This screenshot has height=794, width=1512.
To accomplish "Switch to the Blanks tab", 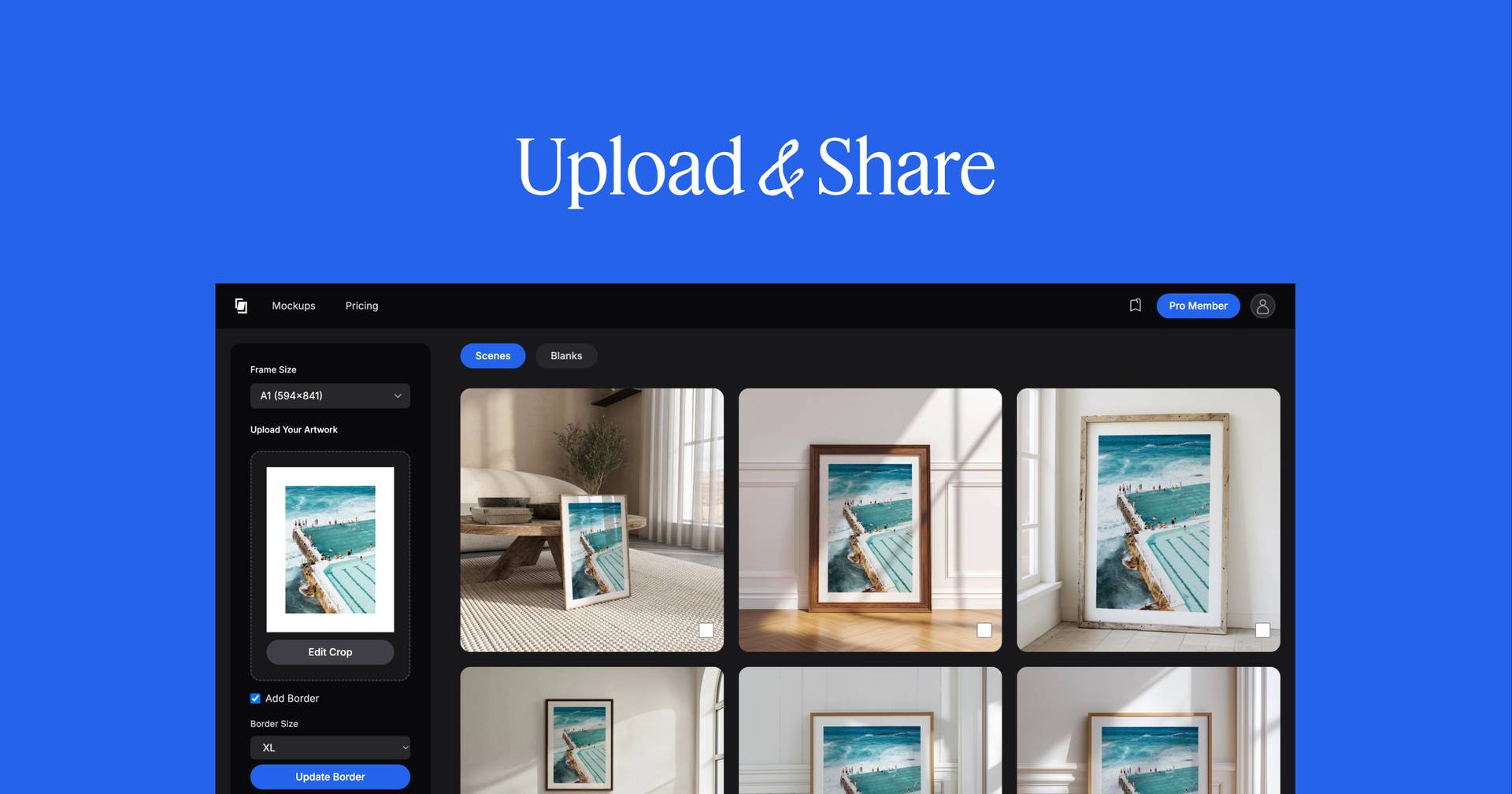I will click(566, 356).
